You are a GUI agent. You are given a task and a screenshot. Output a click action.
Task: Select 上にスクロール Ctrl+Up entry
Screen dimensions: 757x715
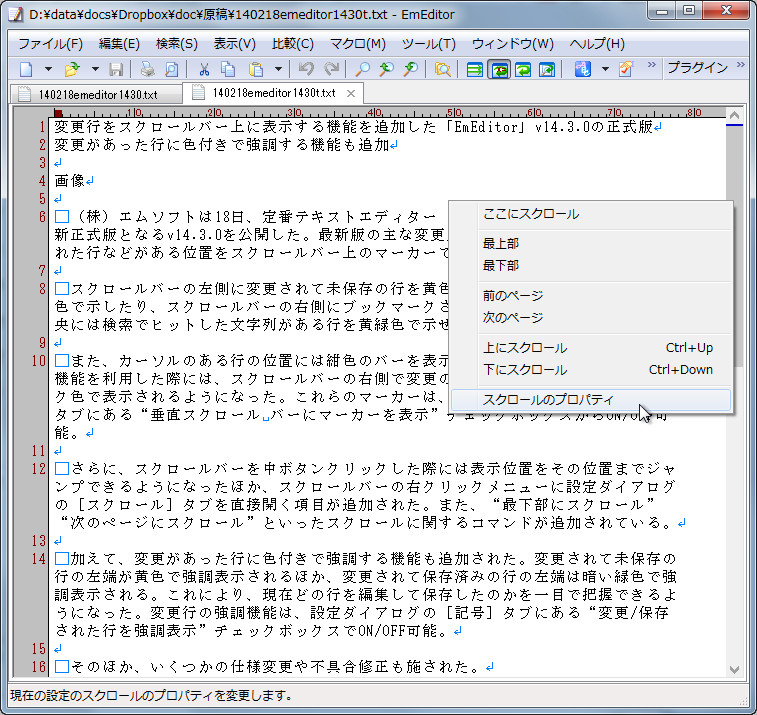pyautogui.click(x=591, y=348)
